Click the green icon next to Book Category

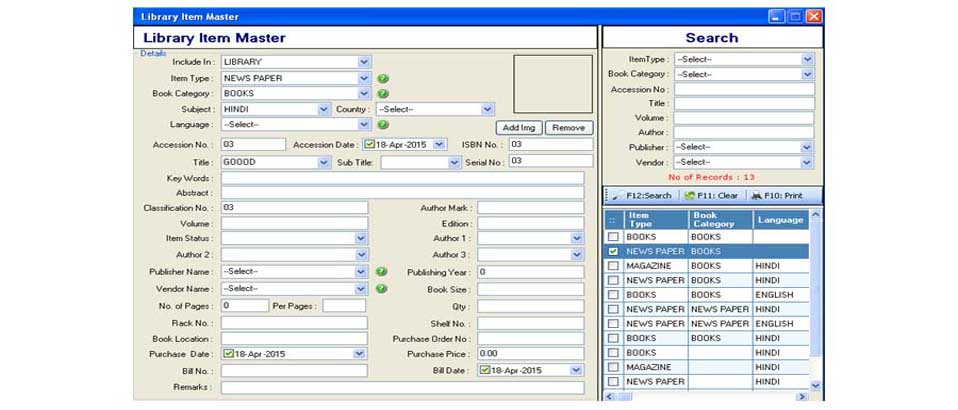(382, 94)
